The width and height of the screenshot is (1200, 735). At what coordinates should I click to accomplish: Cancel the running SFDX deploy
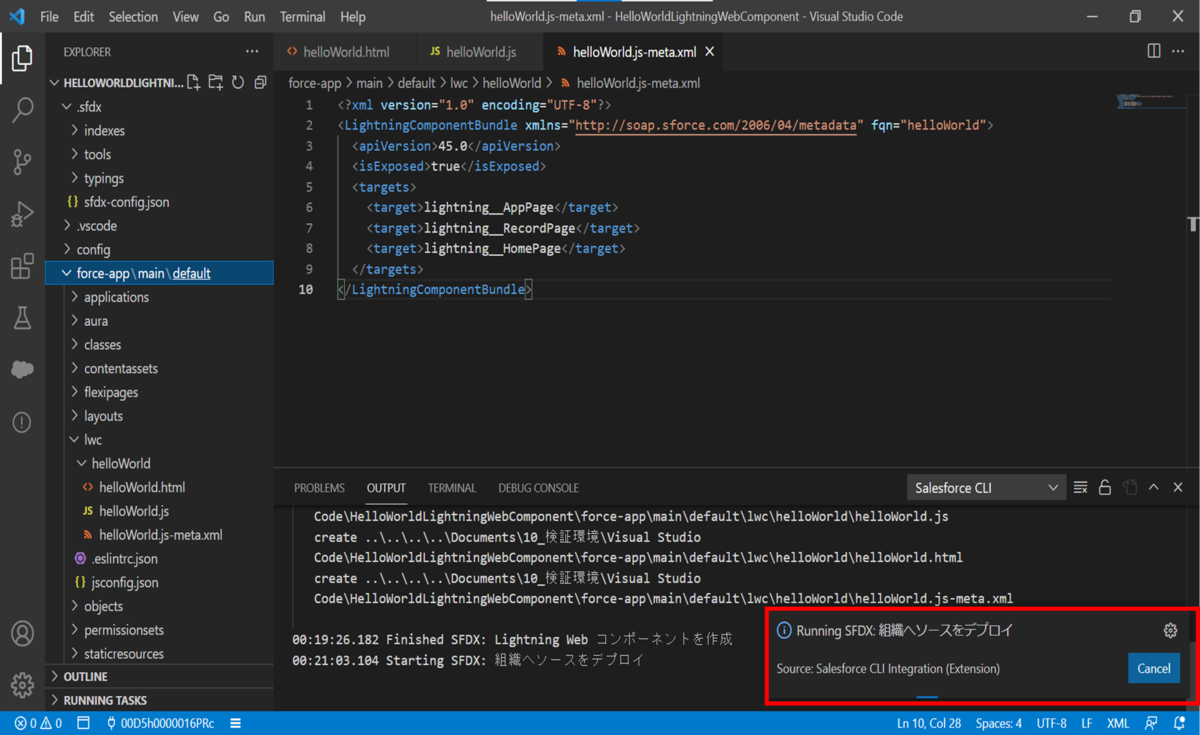click(1153, 668)
